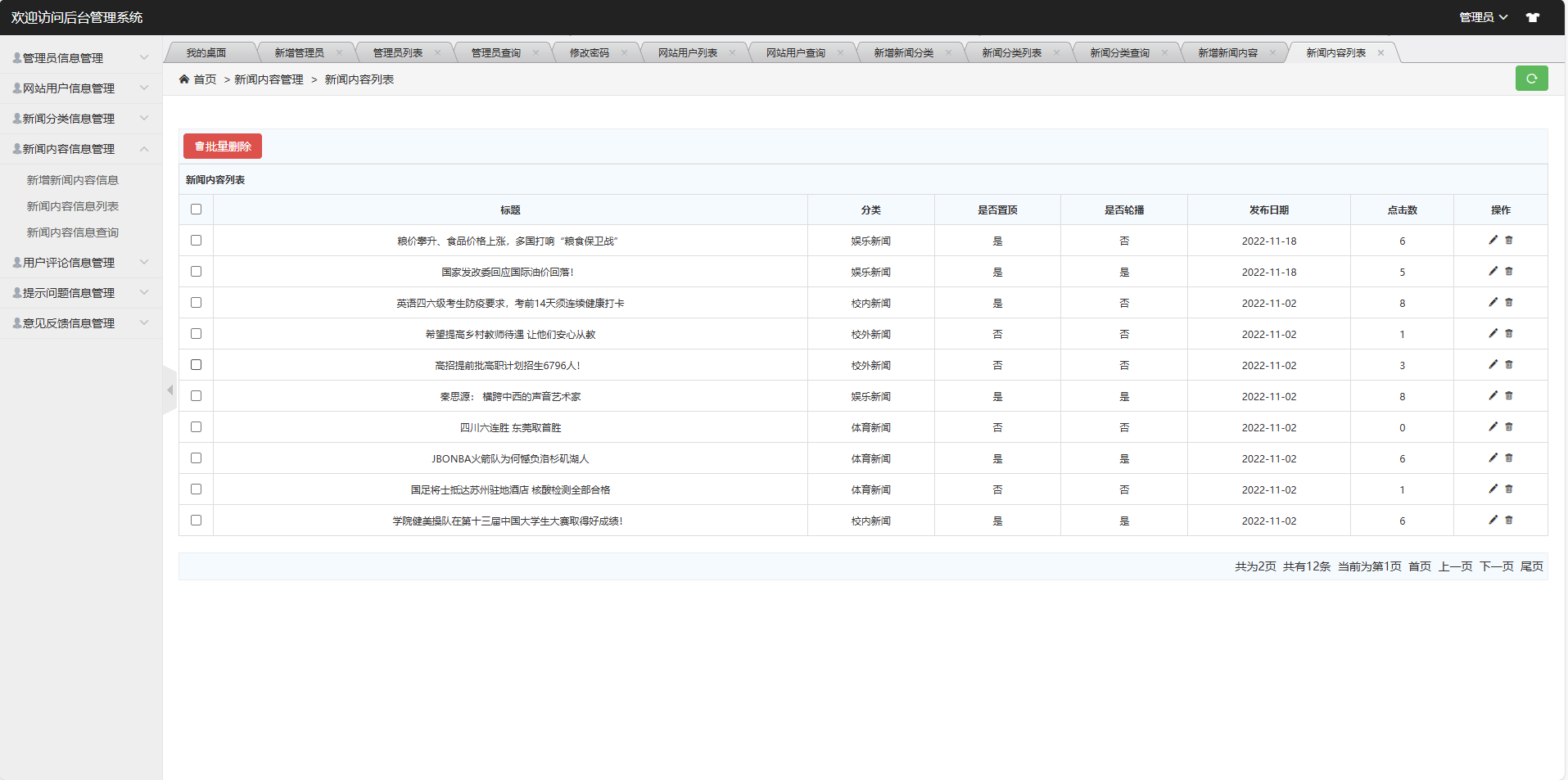Edit the 高招提前批高职计划招生6796人 row
1568x780 pixels.
(1493, 364)
